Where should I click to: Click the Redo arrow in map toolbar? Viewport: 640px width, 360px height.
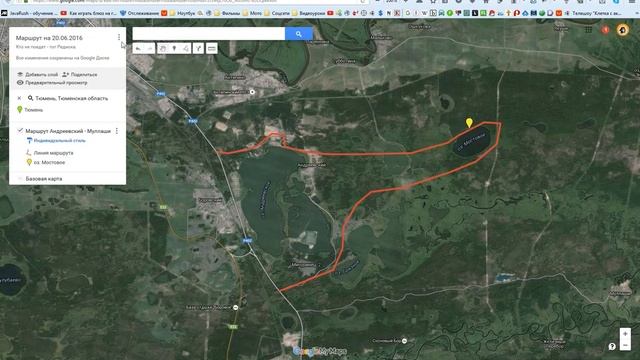point(150,49)
